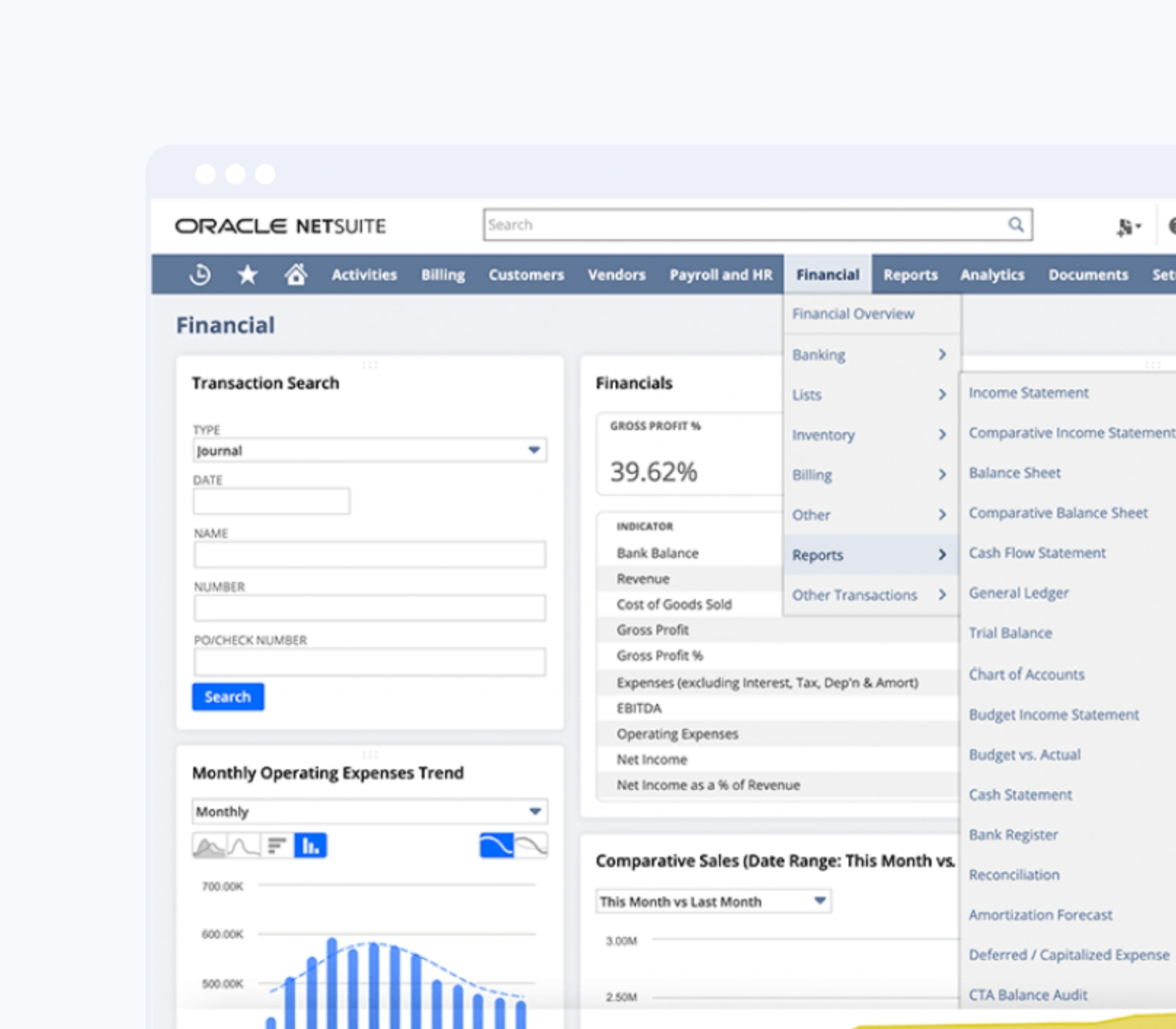Open the recent records clock icon

pyautogui.click(x=200, y=275)
